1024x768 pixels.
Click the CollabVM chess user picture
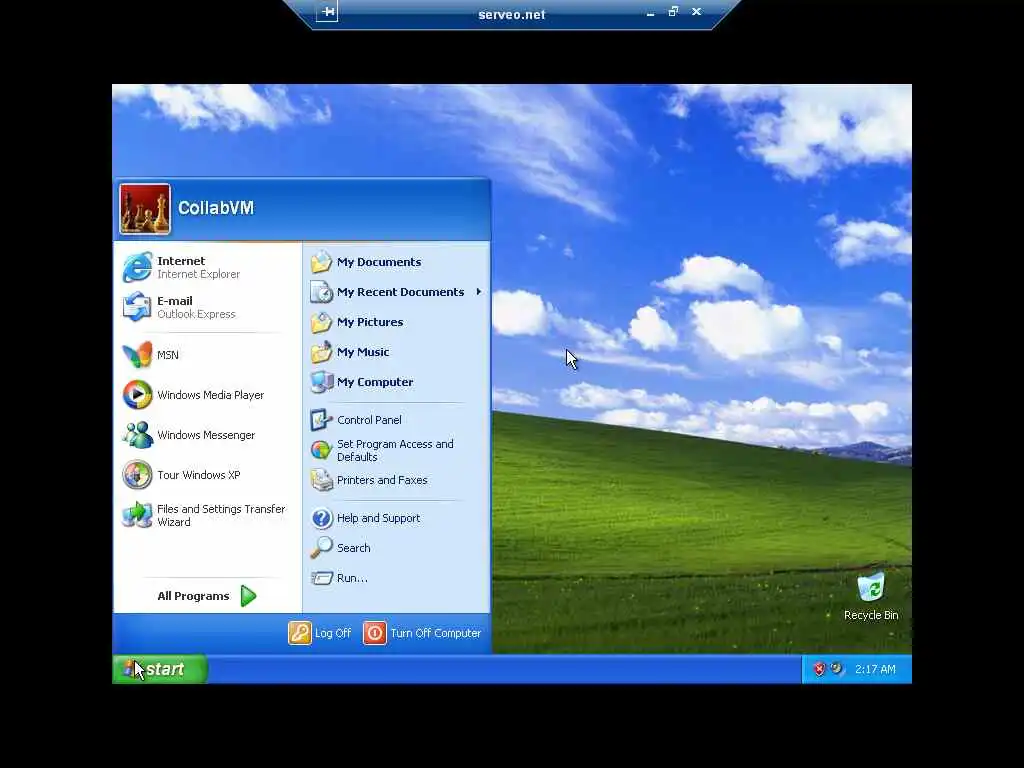[x=145, y=209]
